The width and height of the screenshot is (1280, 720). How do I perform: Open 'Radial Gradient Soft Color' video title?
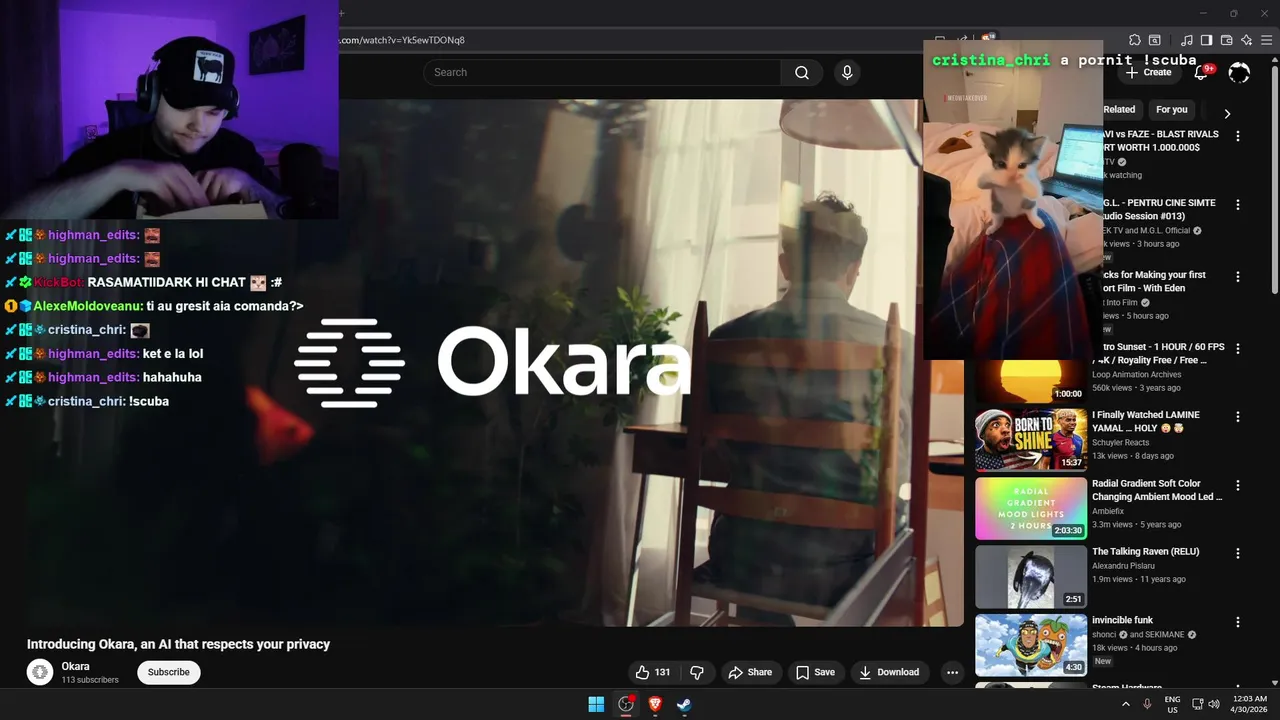1157,490
